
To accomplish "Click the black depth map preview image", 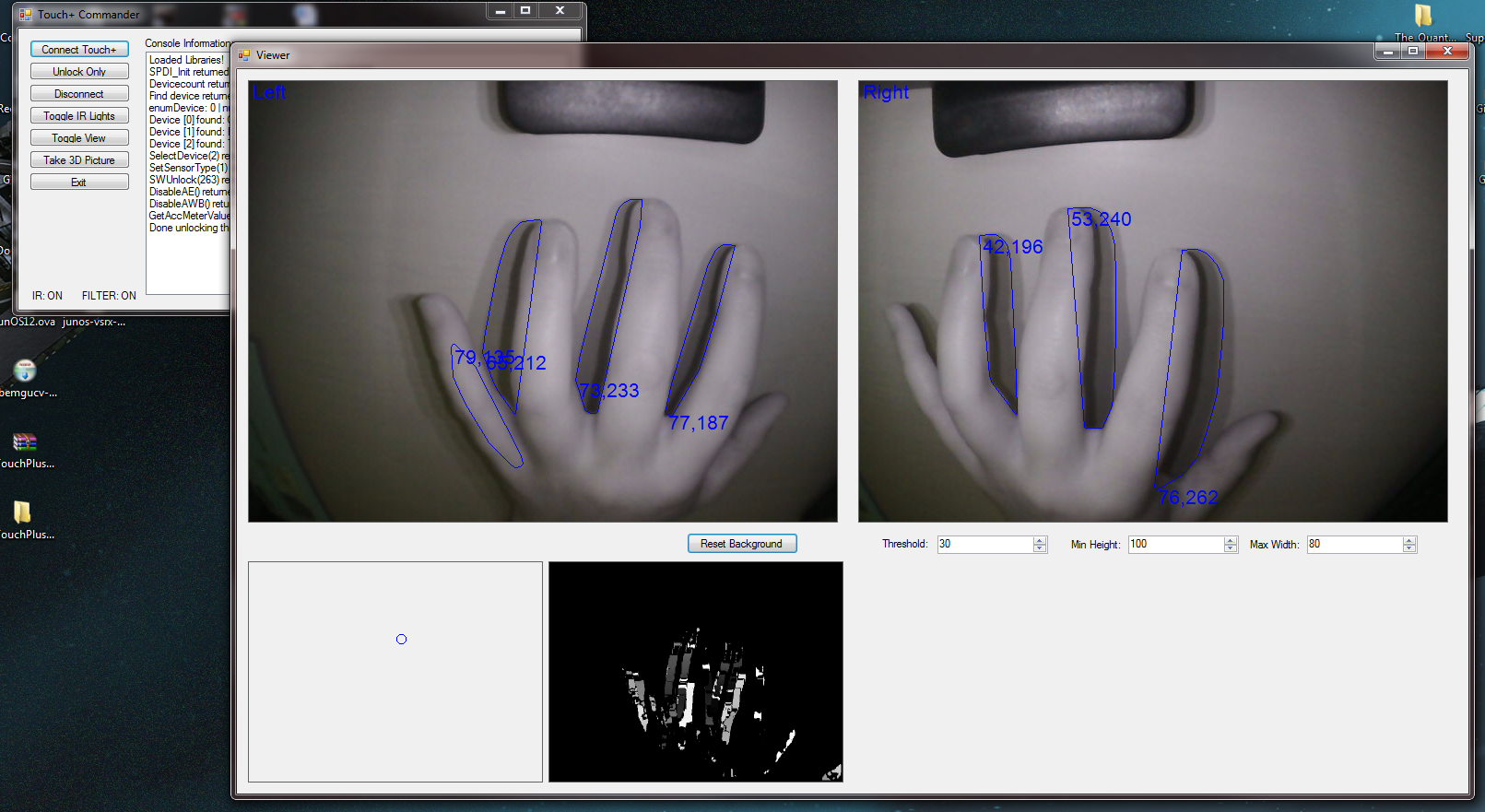I will click(695, 672).
